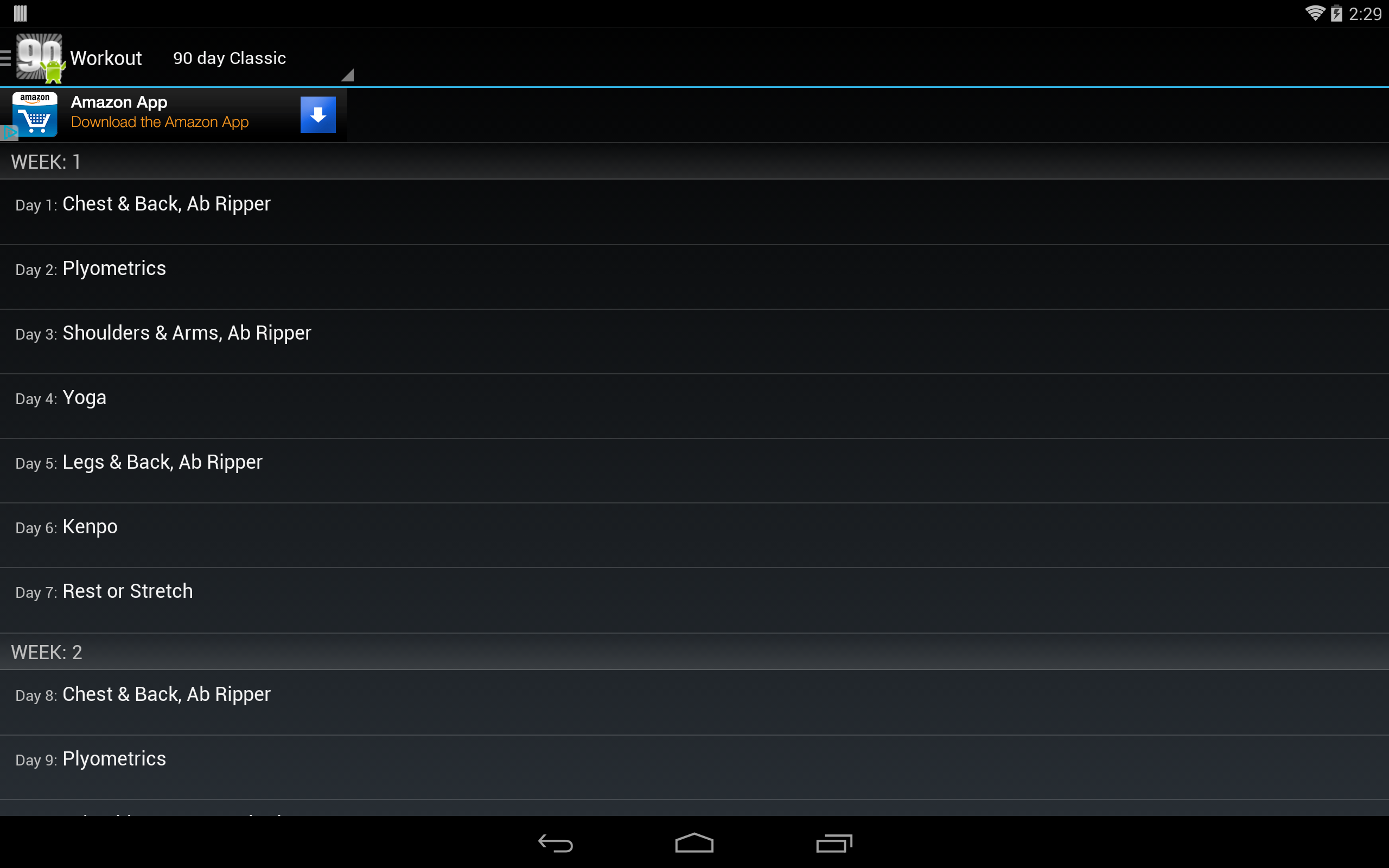
Task: Open Day 1: Chest & Back, Ab Ripper
Action: click(x=694, y=212)
